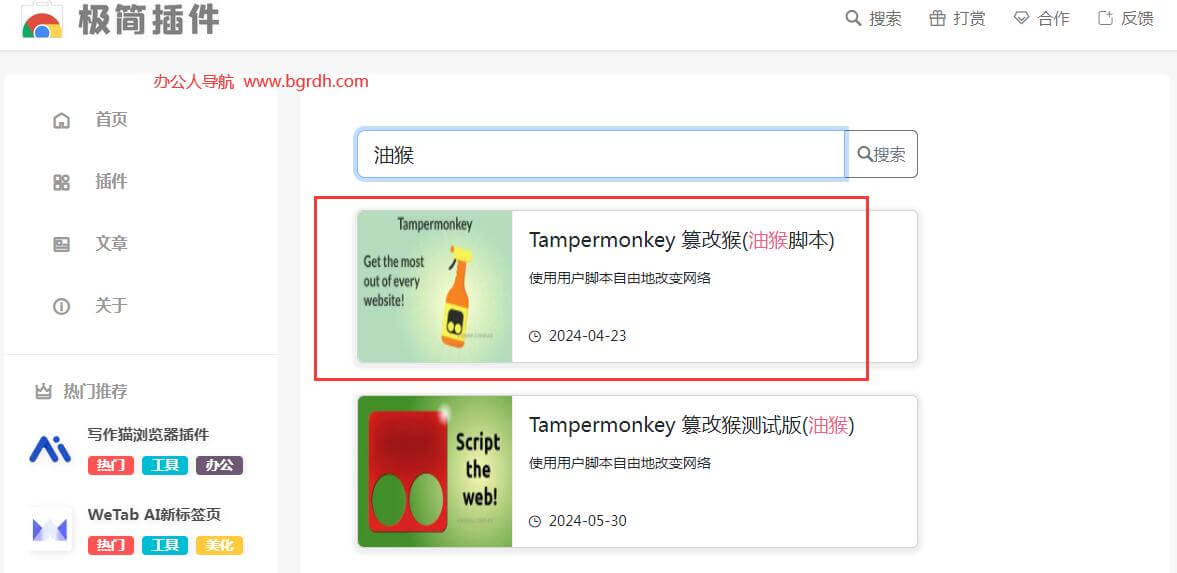Open the gift icon for 打赏
This screenshot has width=1177, height=573.
937,18
